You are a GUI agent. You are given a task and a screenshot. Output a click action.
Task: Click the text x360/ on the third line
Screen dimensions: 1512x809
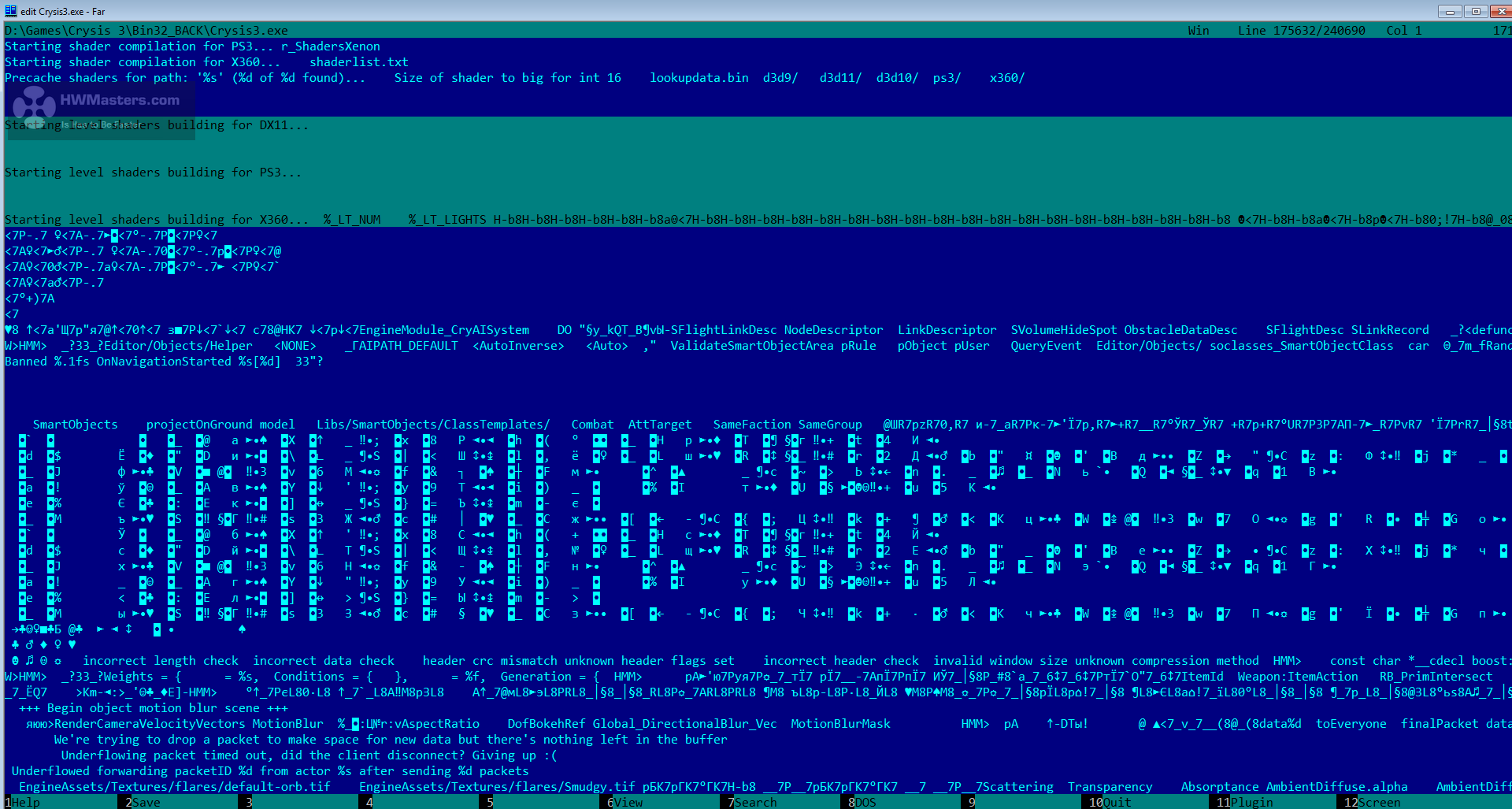click(x=1007, y=78)
